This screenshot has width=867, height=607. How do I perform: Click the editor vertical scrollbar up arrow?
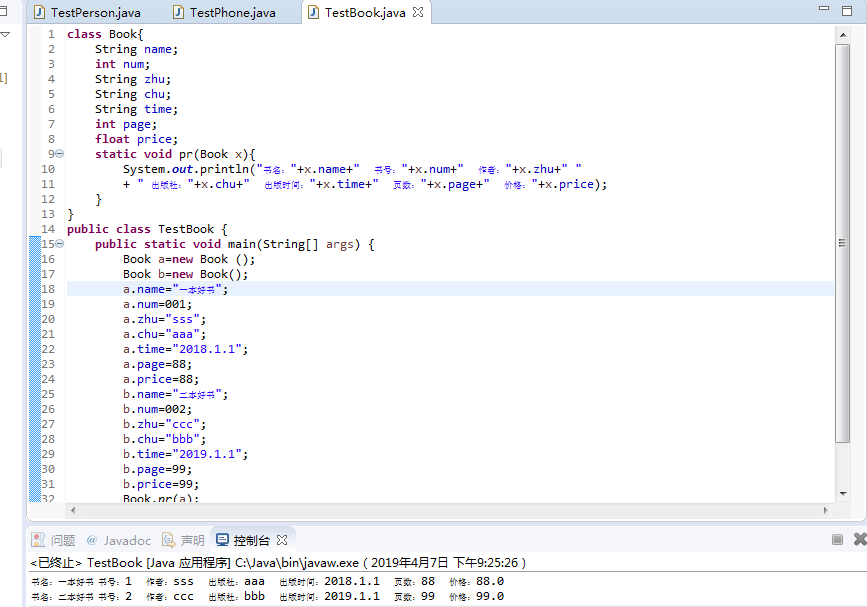[x=843, y=35]
